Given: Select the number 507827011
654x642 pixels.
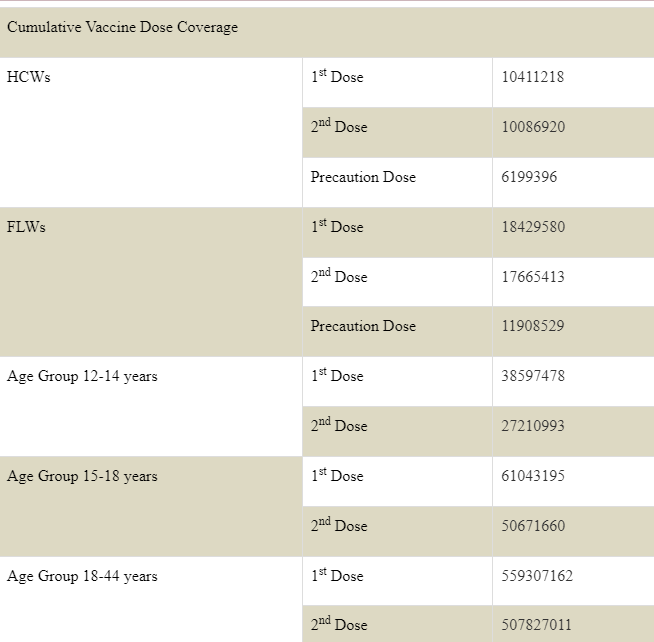Looking at the screenshot, I should click(x=537, y=625).
